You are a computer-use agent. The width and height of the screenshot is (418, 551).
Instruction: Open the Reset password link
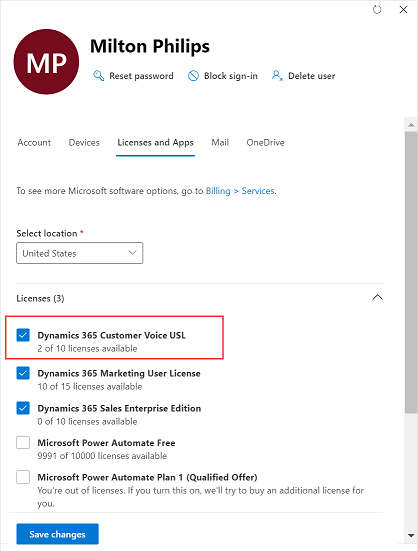coord(141,76)
